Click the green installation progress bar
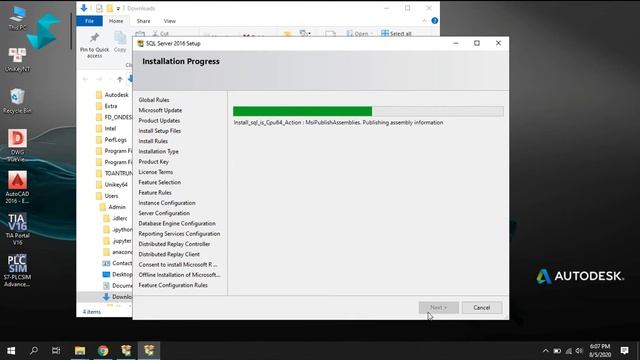 (302, 111)
